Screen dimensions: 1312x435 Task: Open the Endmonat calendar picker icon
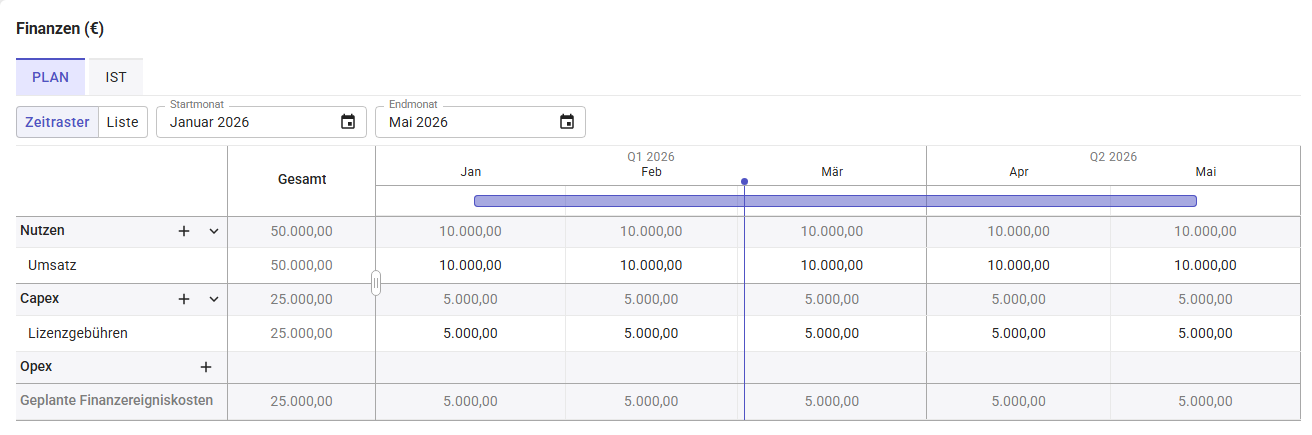pos(567,122)
